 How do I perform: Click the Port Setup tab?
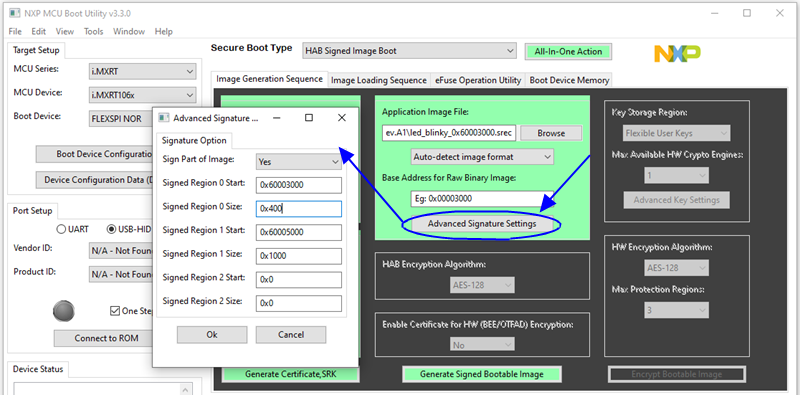[32, 211]
